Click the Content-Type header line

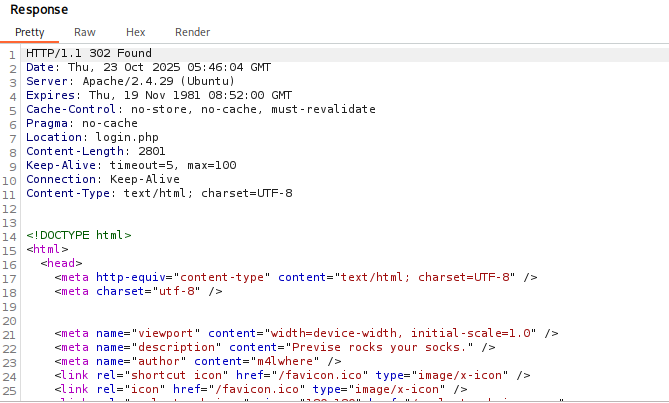[159, 193]
